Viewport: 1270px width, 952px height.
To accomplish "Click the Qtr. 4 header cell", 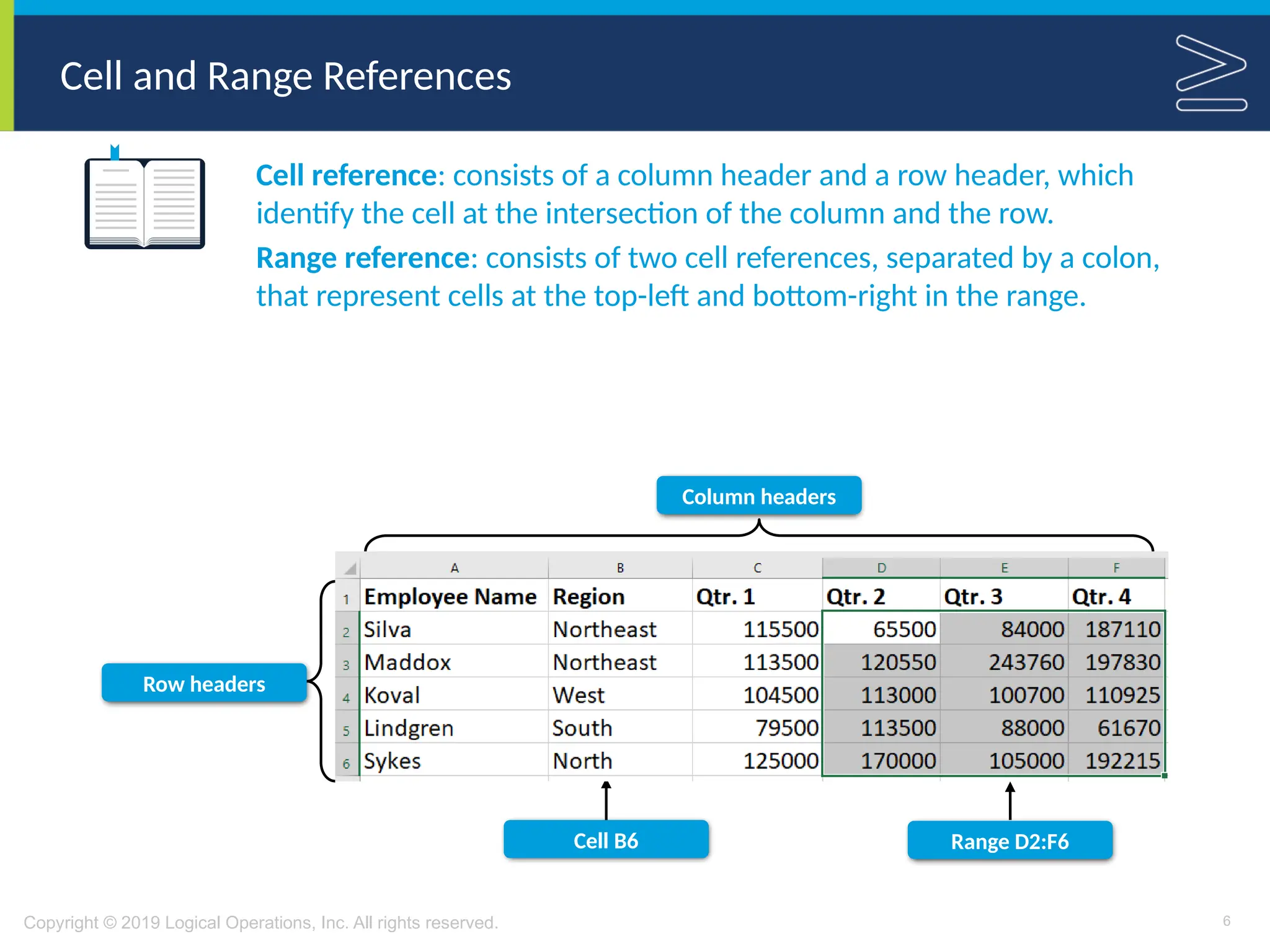I will click(1116, 596).
